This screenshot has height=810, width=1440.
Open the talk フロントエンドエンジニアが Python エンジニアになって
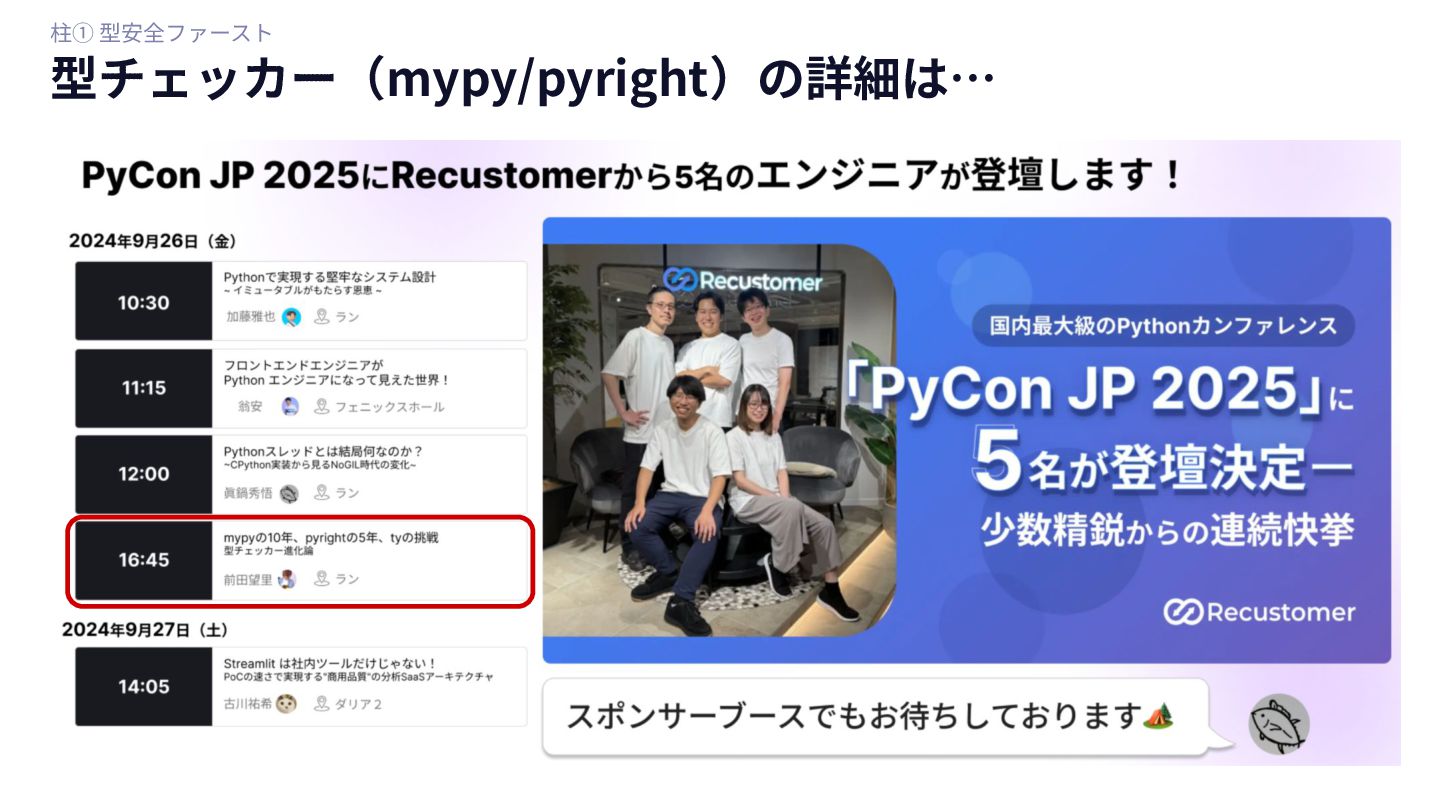[x=337, y=372]
